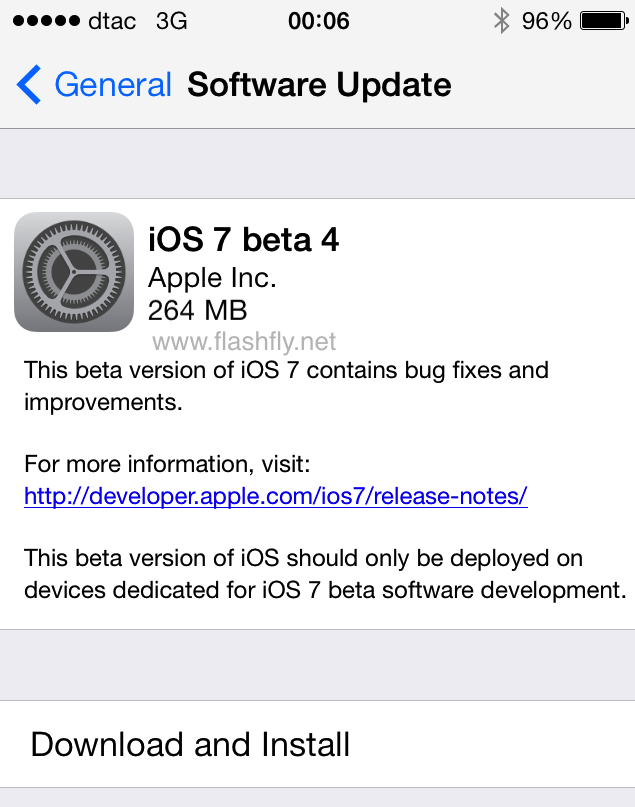Select the iOS 7 beta 4 heading

[x=243, y=240]
